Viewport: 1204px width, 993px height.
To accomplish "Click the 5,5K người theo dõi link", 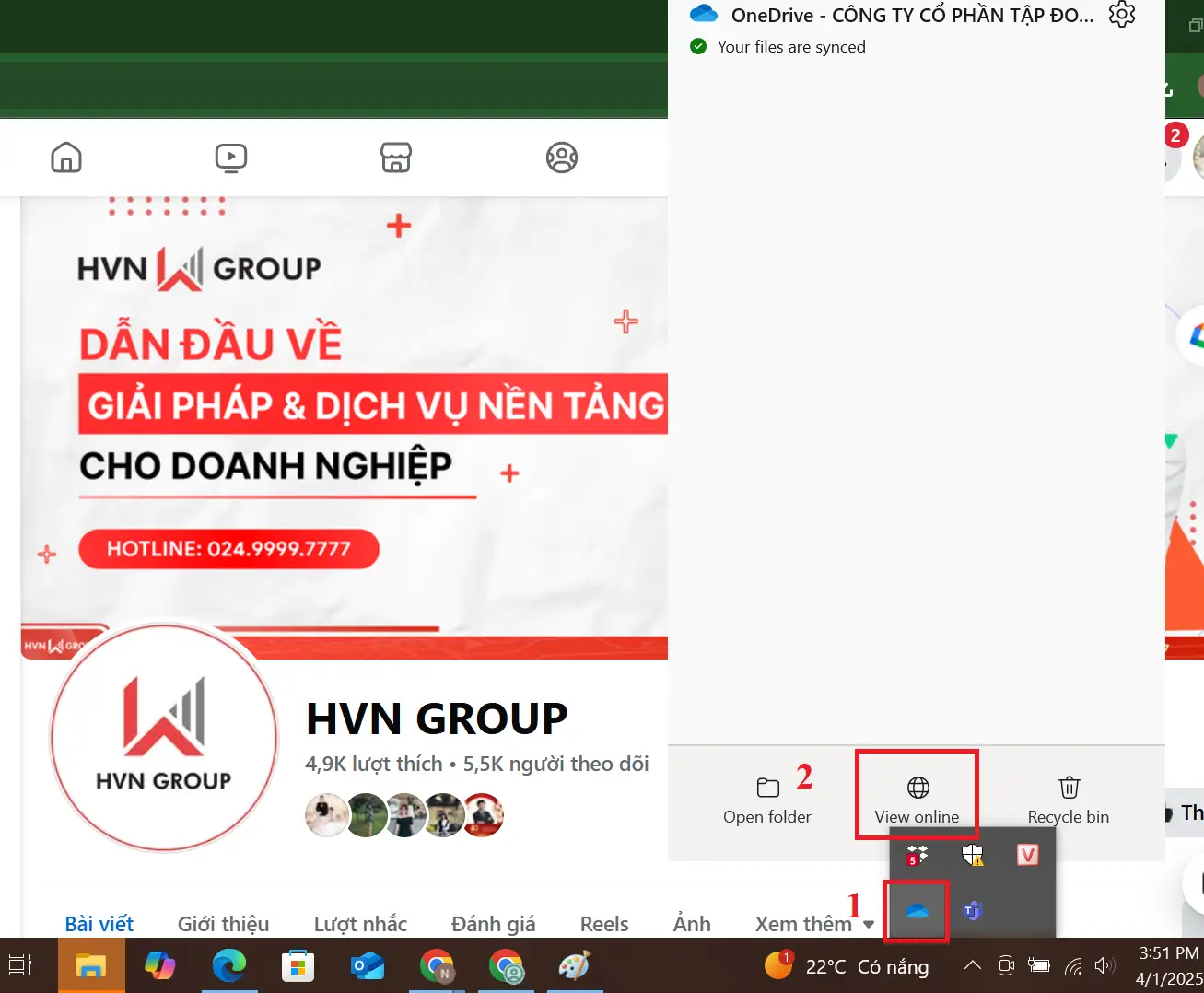I will point(555,764).
